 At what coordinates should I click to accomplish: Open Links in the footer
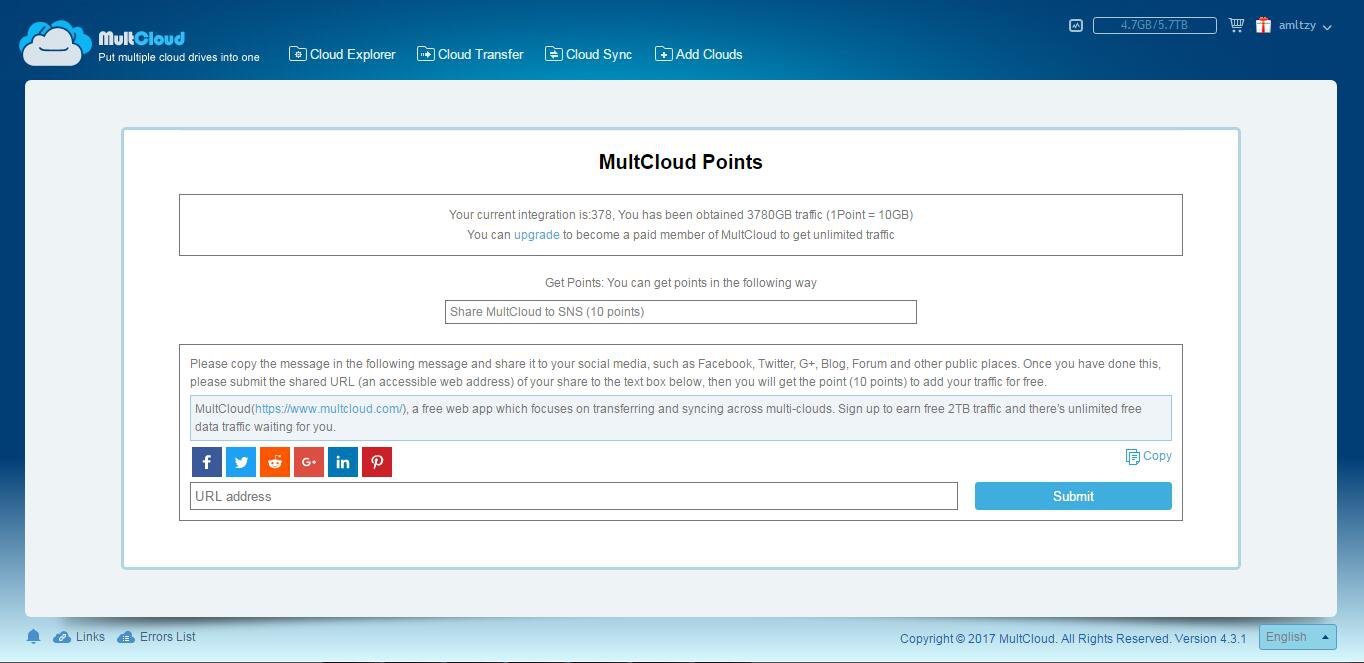click(79, 637)
